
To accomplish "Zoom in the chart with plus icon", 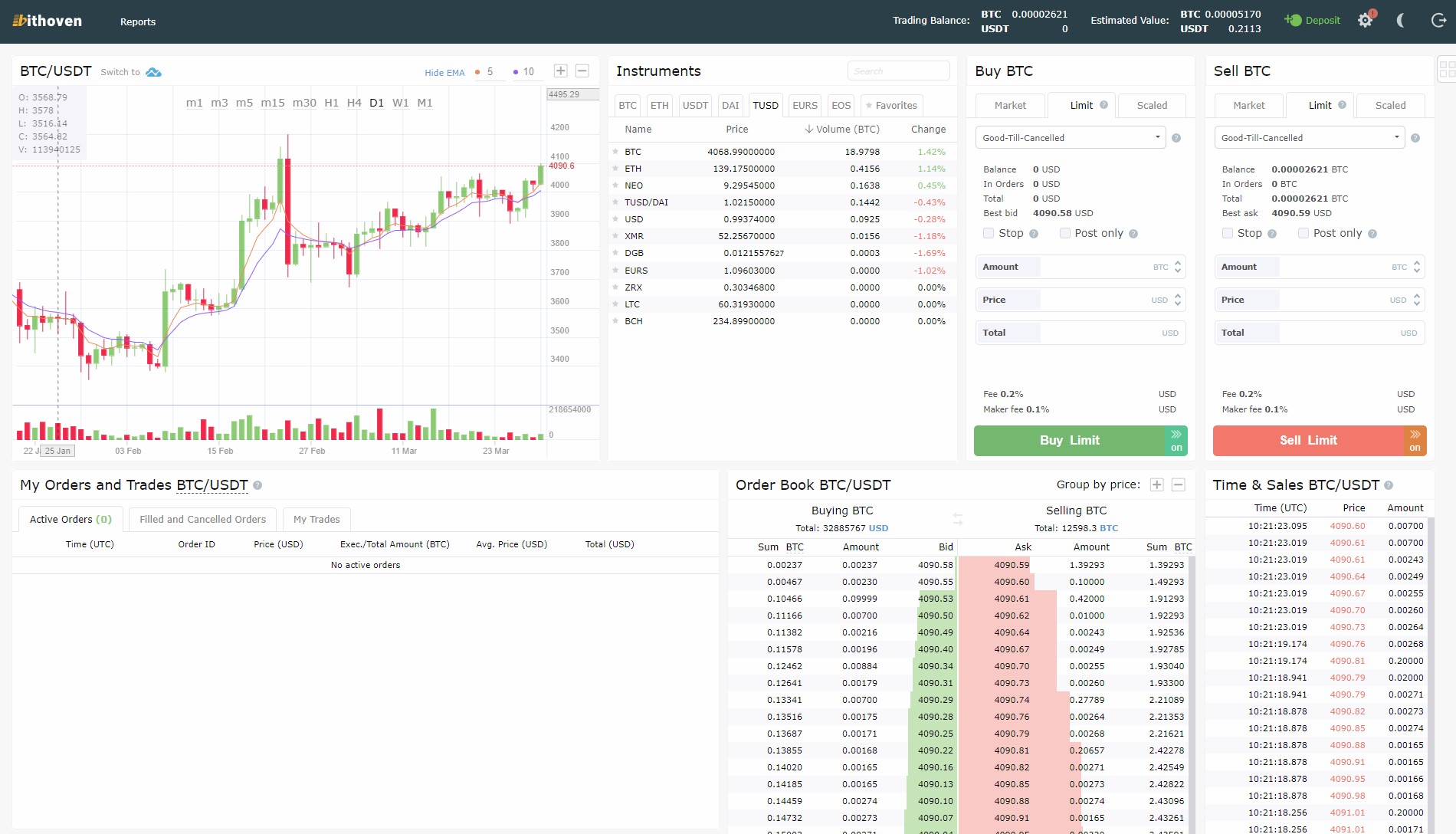I will coord(560,71).
